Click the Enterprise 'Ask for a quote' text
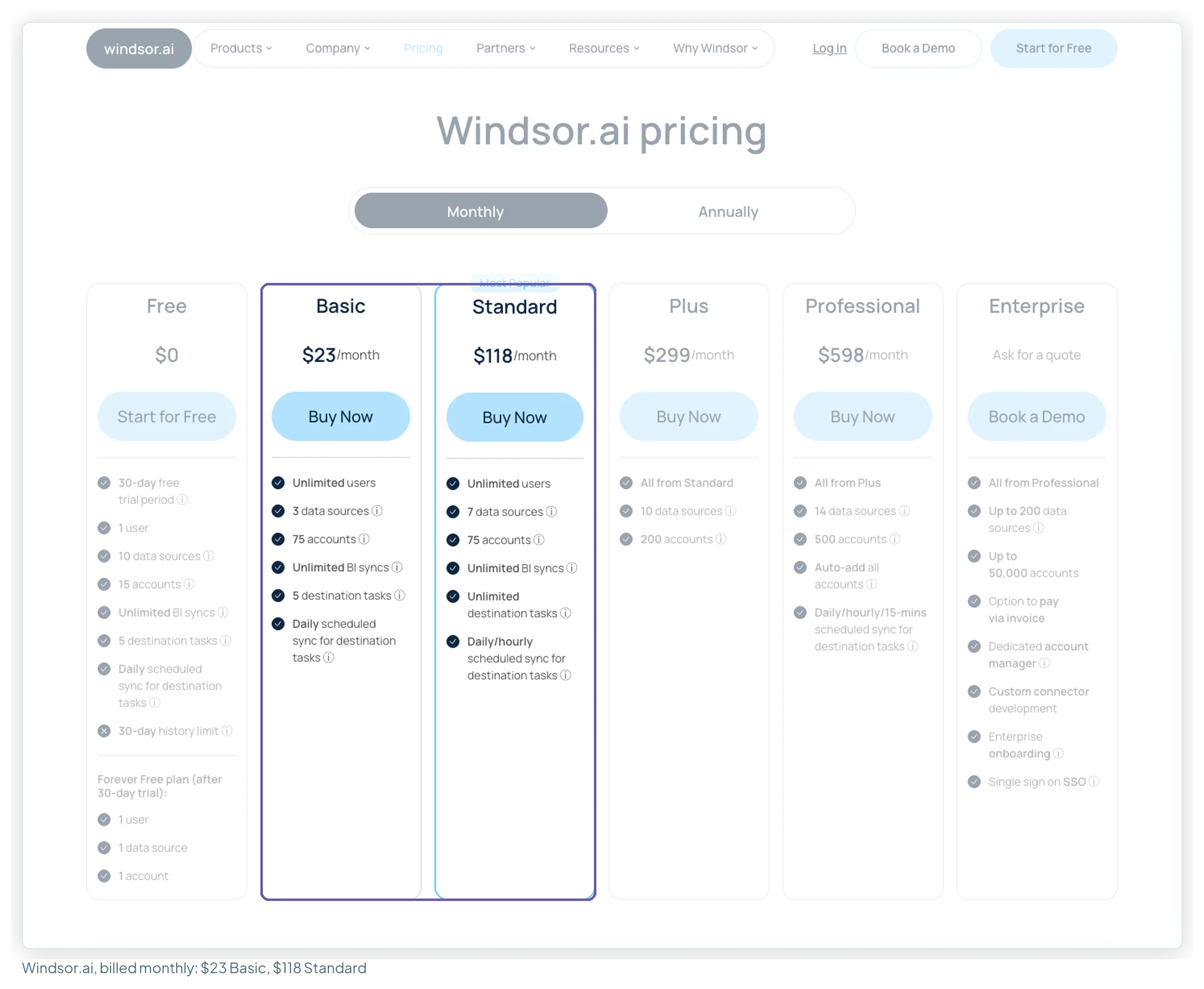Viewport: 1204px width, 989px height. click(1037, 355)
